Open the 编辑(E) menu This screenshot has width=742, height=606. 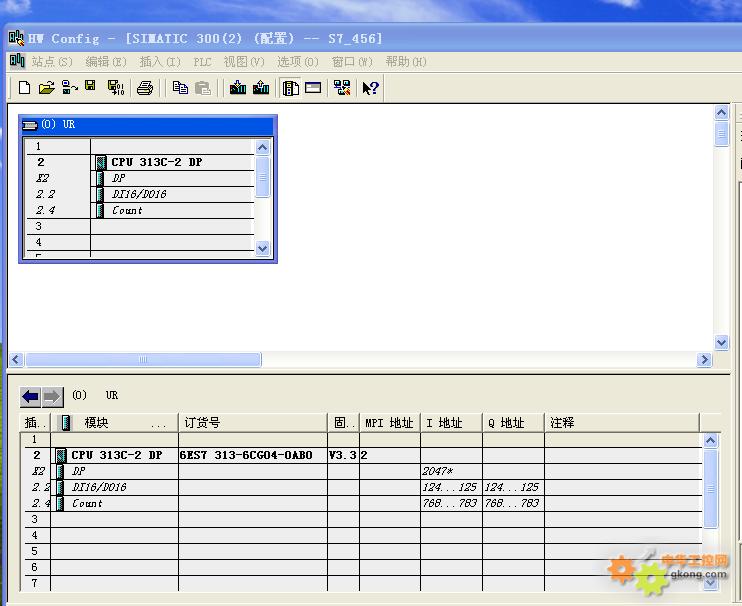click(106, 61)
